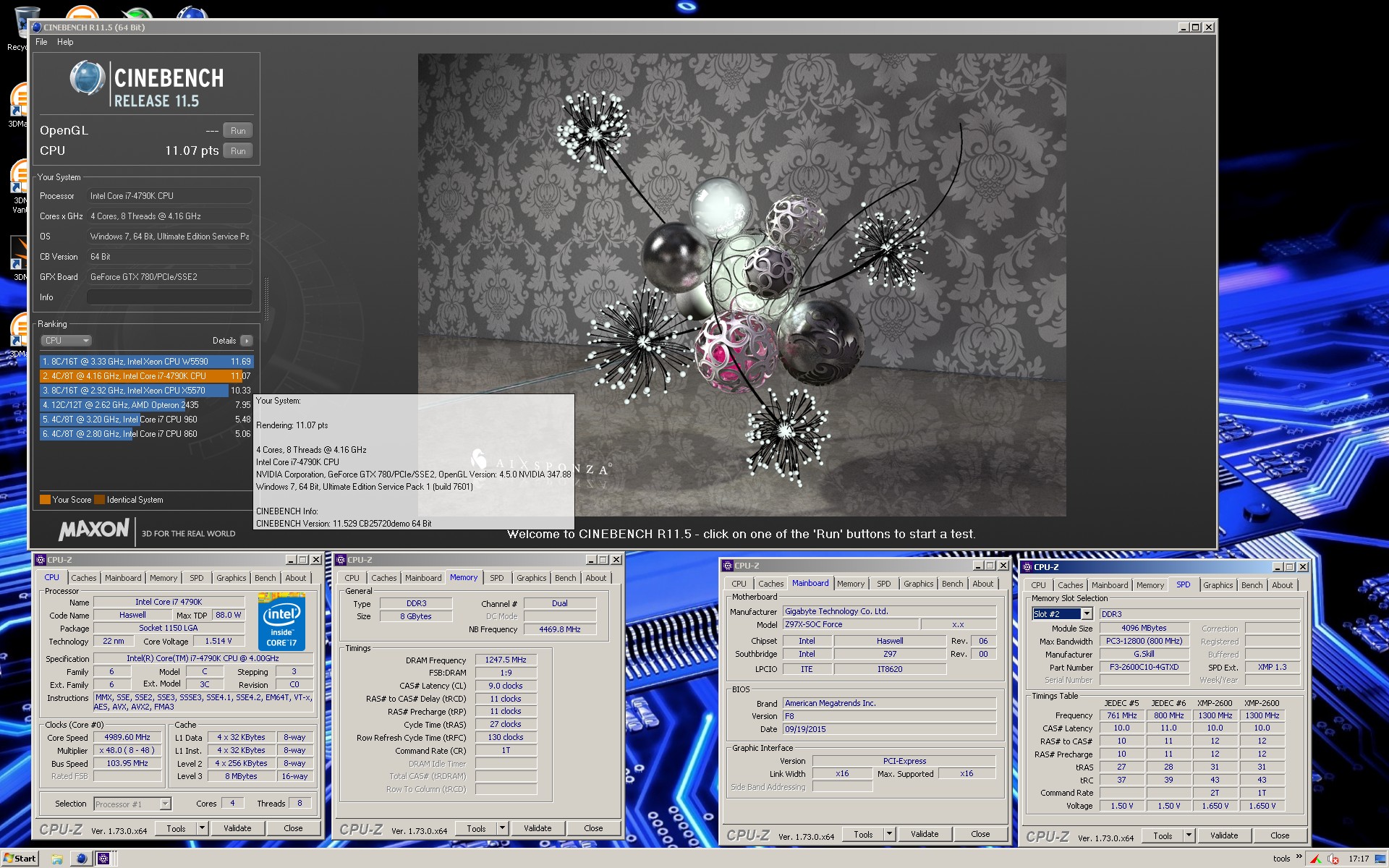The width and height of the screenshot is (1389, 868).
Task: Click the GFX Board GeForce GTX 780 field
Action: 169,277
